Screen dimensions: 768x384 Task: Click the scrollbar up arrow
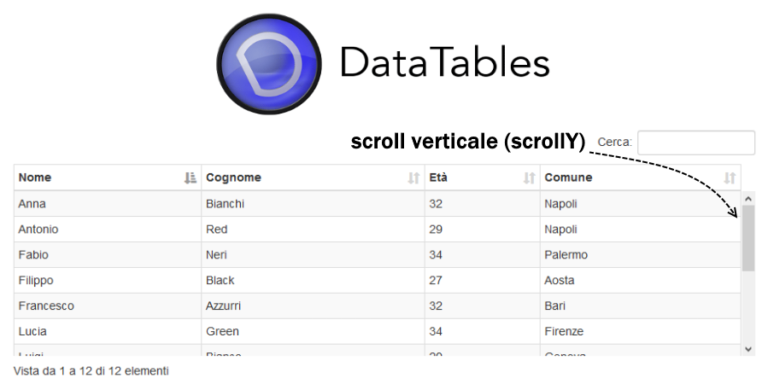[748, 199]
